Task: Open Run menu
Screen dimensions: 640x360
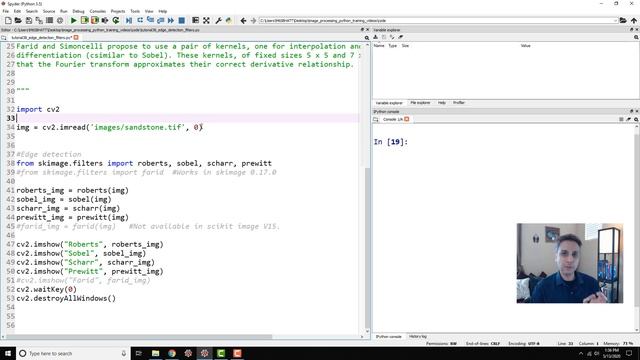Action: tap(64, 11)
